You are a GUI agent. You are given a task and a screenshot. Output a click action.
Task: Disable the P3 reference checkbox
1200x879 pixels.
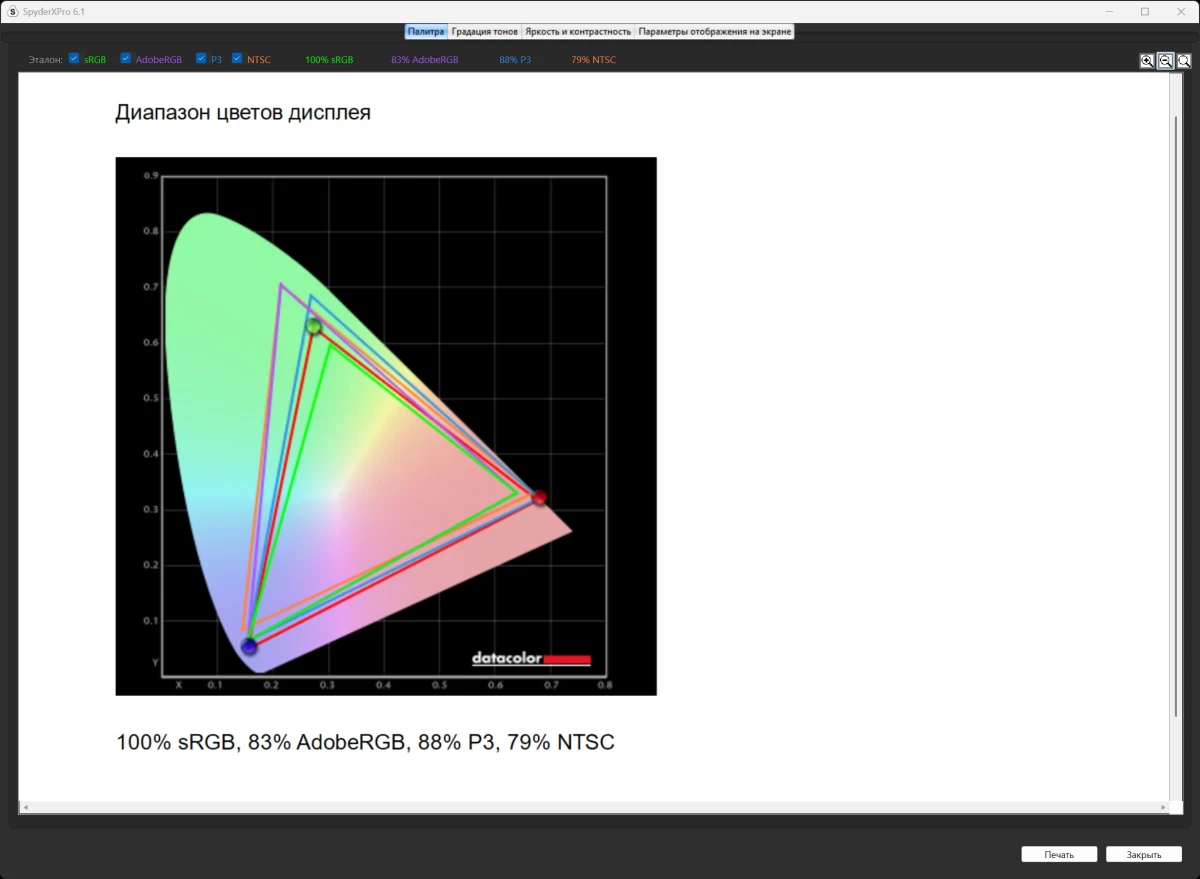point(201,59)
